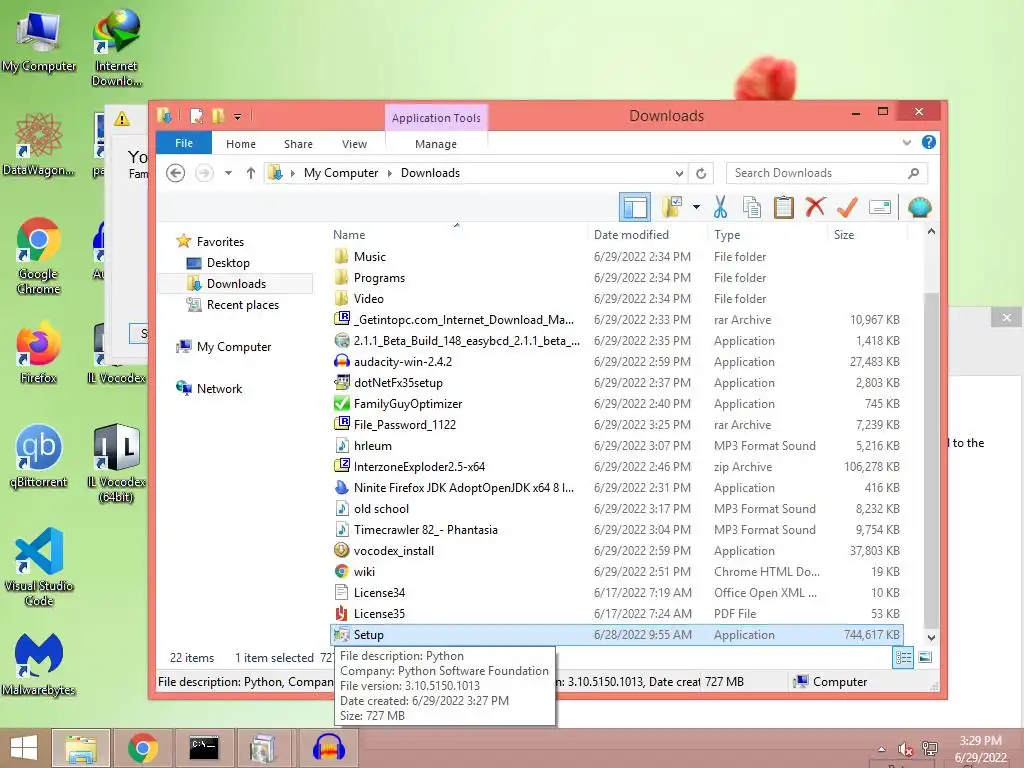Switch to the Home ribbon tab
The height and width of the screenshot is (768, 1024).
tap(240, 144)
